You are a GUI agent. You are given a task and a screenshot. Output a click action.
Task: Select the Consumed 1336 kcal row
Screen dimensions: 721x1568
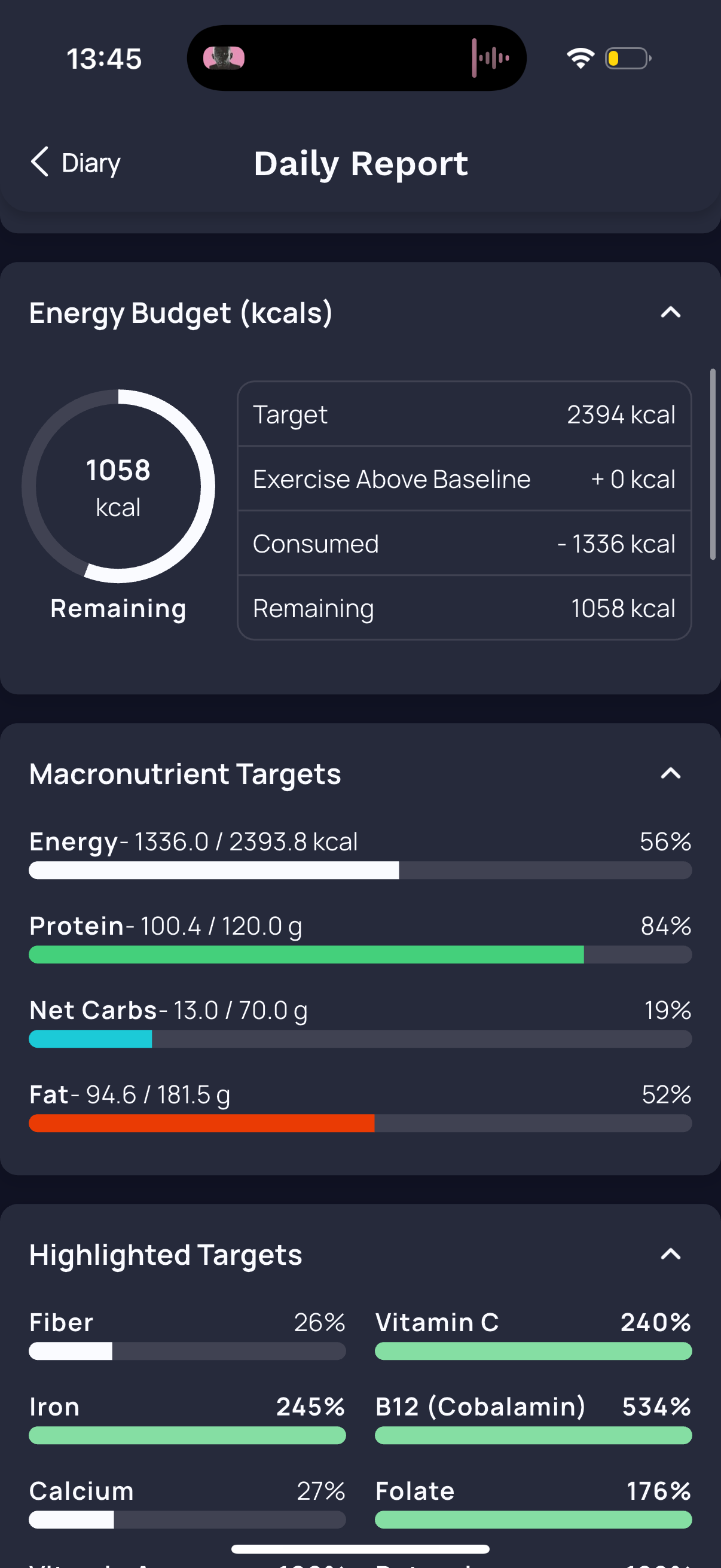465,544
